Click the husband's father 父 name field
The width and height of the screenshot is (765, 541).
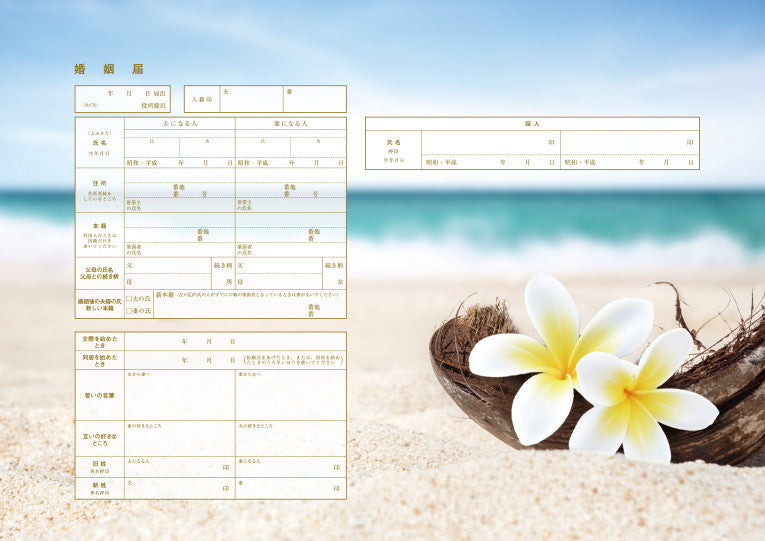(170, 266)
